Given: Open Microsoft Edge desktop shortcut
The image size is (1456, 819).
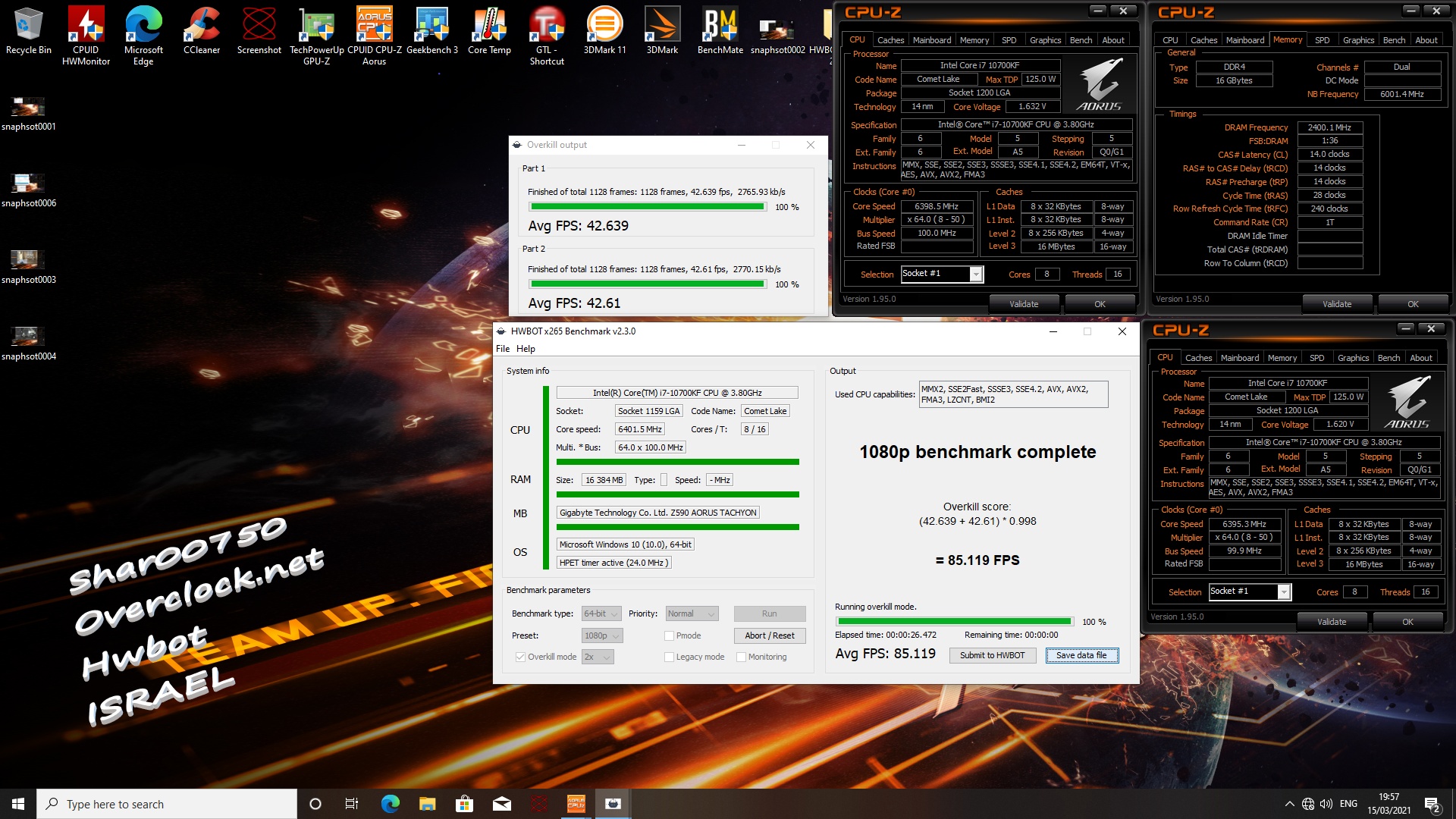Looking at the screenshot, I should point(143,36).
